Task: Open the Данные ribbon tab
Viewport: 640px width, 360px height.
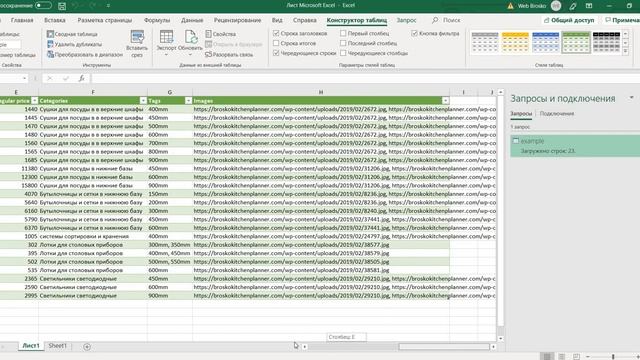Action: click(x=192, y=20)
